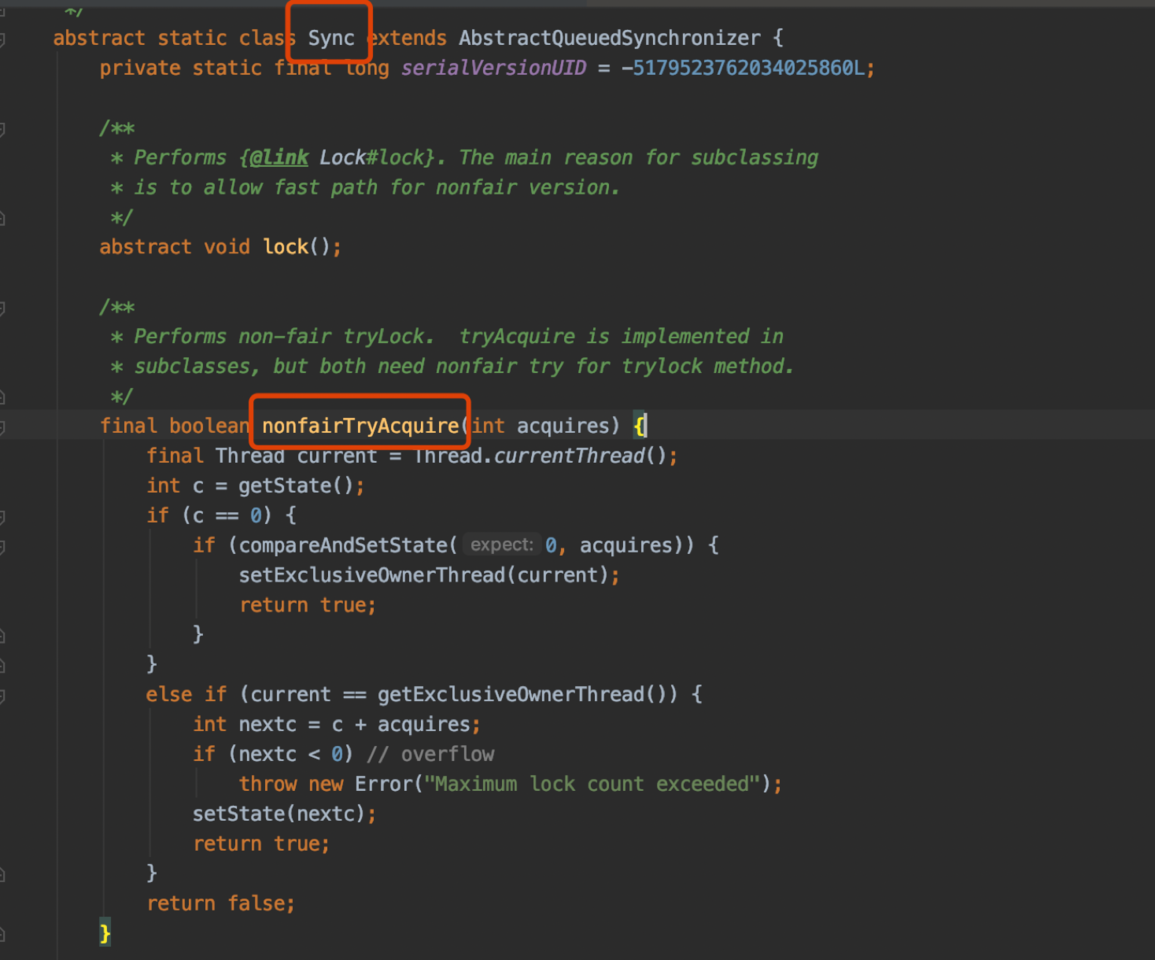Click the "Maximum lock count exceeded" string
The image size is (1155, 960).
tap(592, 784)
